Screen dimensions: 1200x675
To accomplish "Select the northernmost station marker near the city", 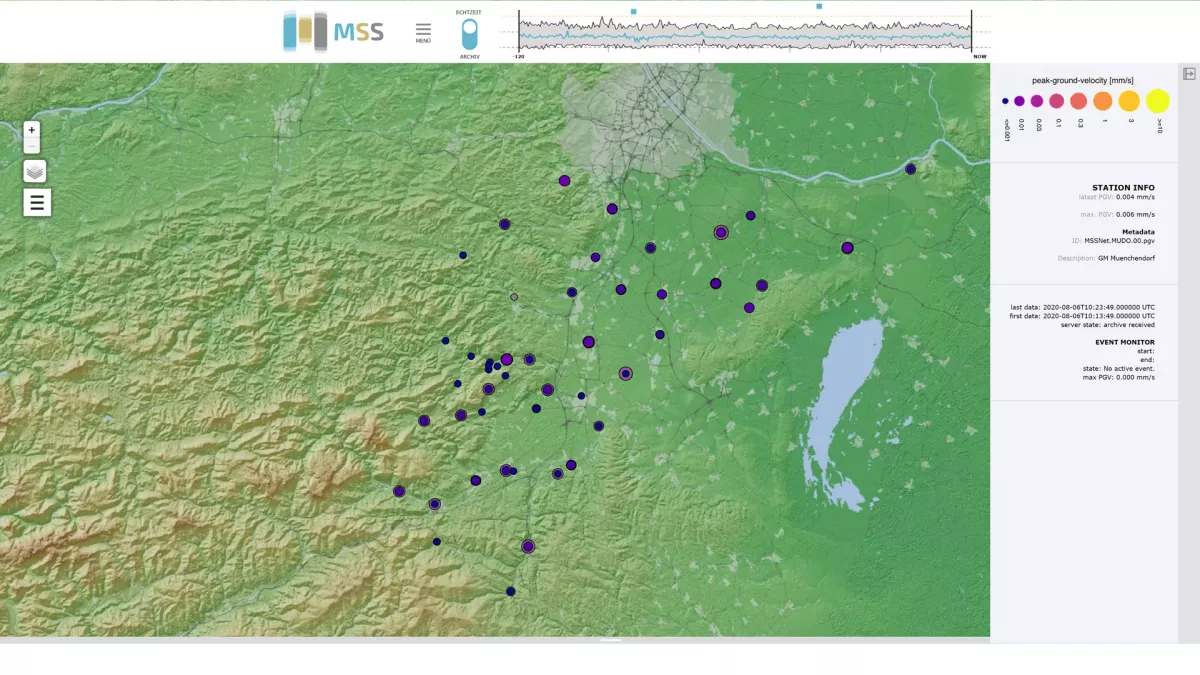I will pyautogui.click(x=564, y=181).
